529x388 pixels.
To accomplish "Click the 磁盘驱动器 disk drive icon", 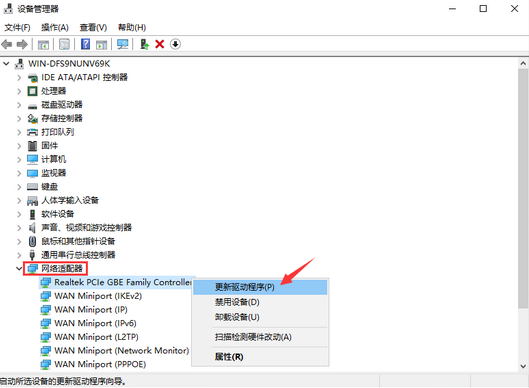I will pyautogui.click(x=32, y=106).
